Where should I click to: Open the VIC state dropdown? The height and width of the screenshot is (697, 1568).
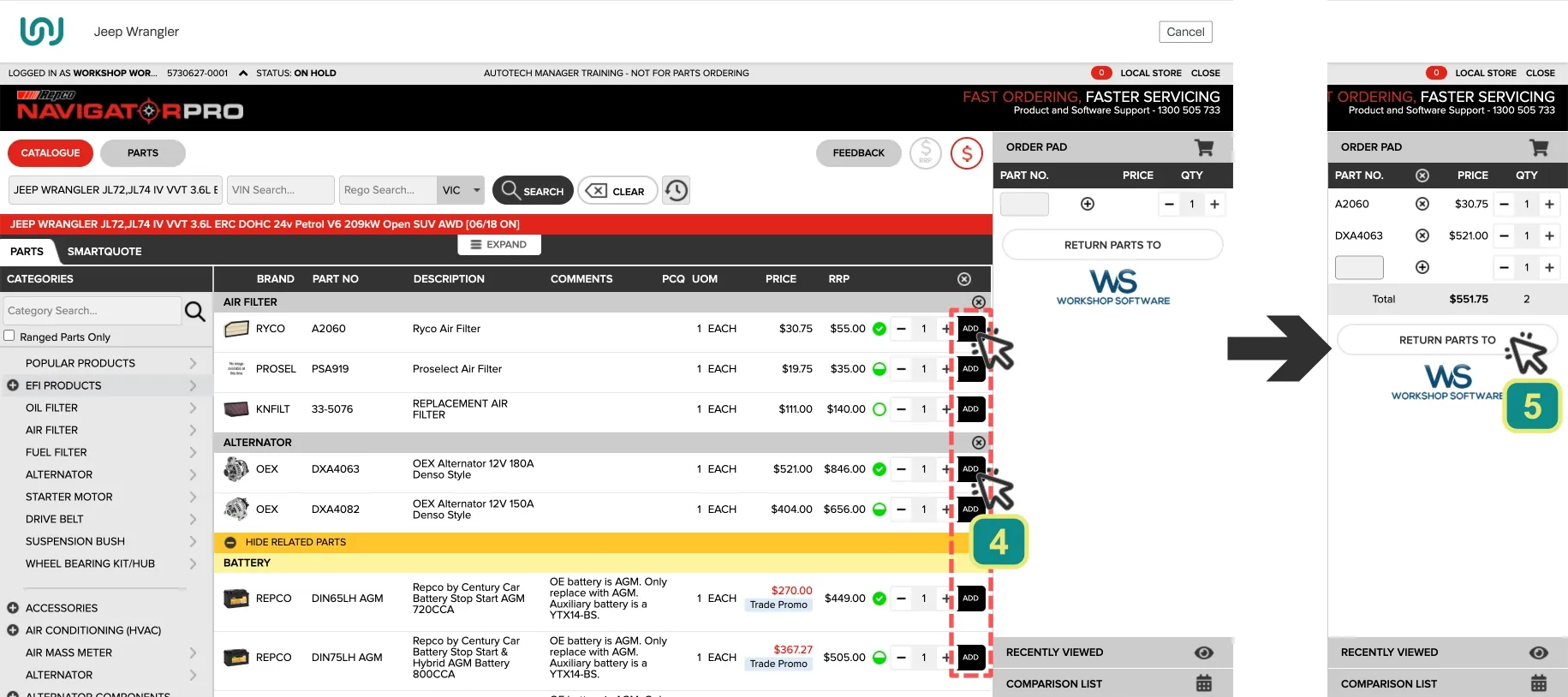click(462, 190)
